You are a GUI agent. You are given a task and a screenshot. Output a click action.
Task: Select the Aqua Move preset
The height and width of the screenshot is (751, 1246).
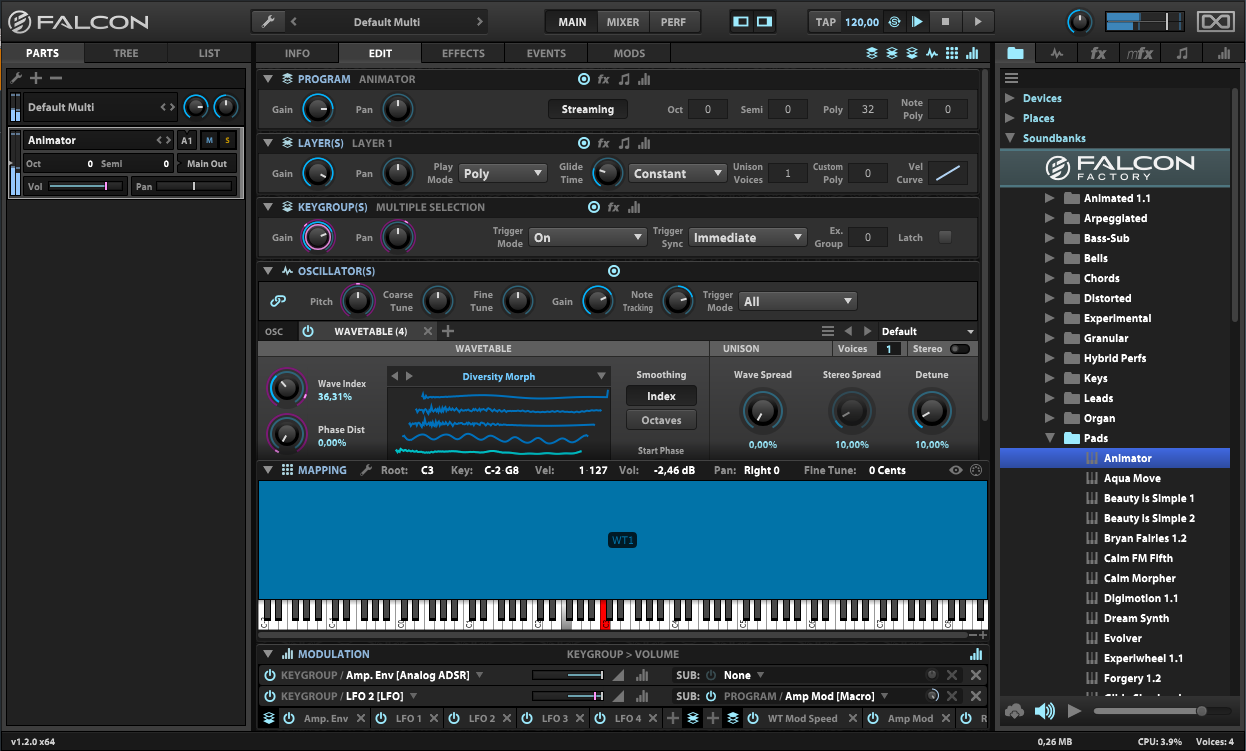pos(1132,478)
